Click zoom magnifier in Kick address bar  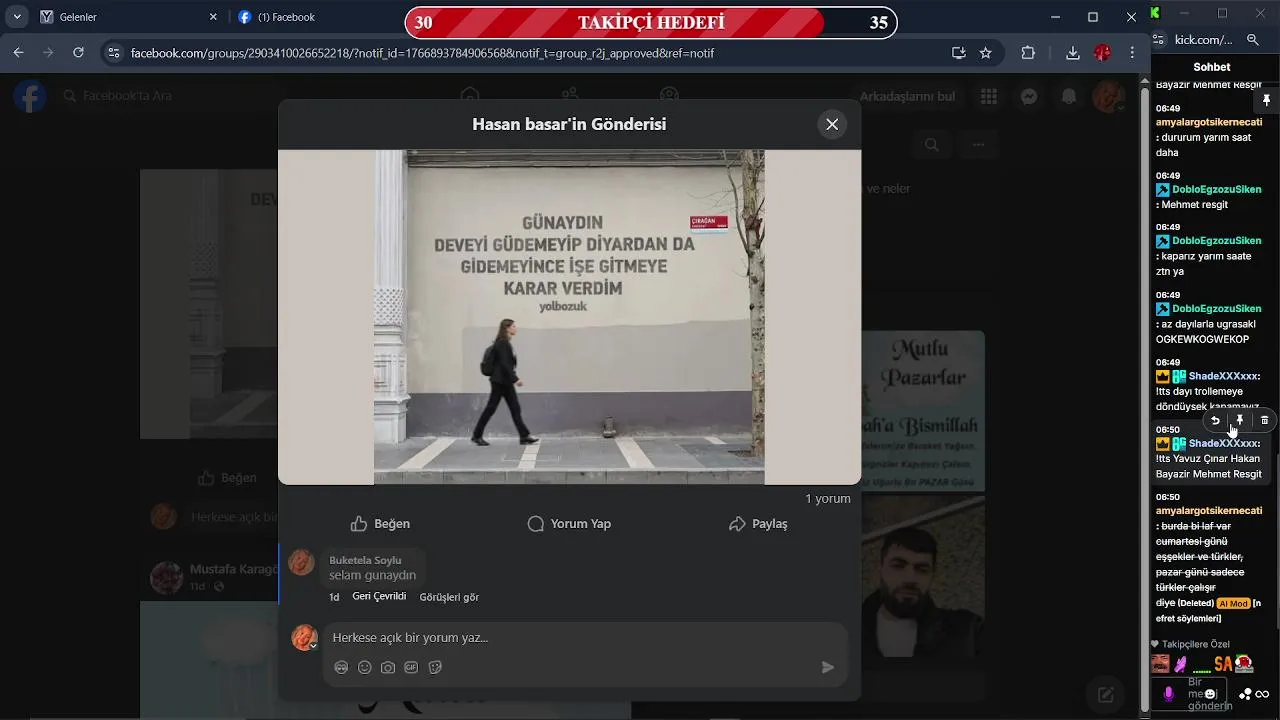coord(1253,40)
